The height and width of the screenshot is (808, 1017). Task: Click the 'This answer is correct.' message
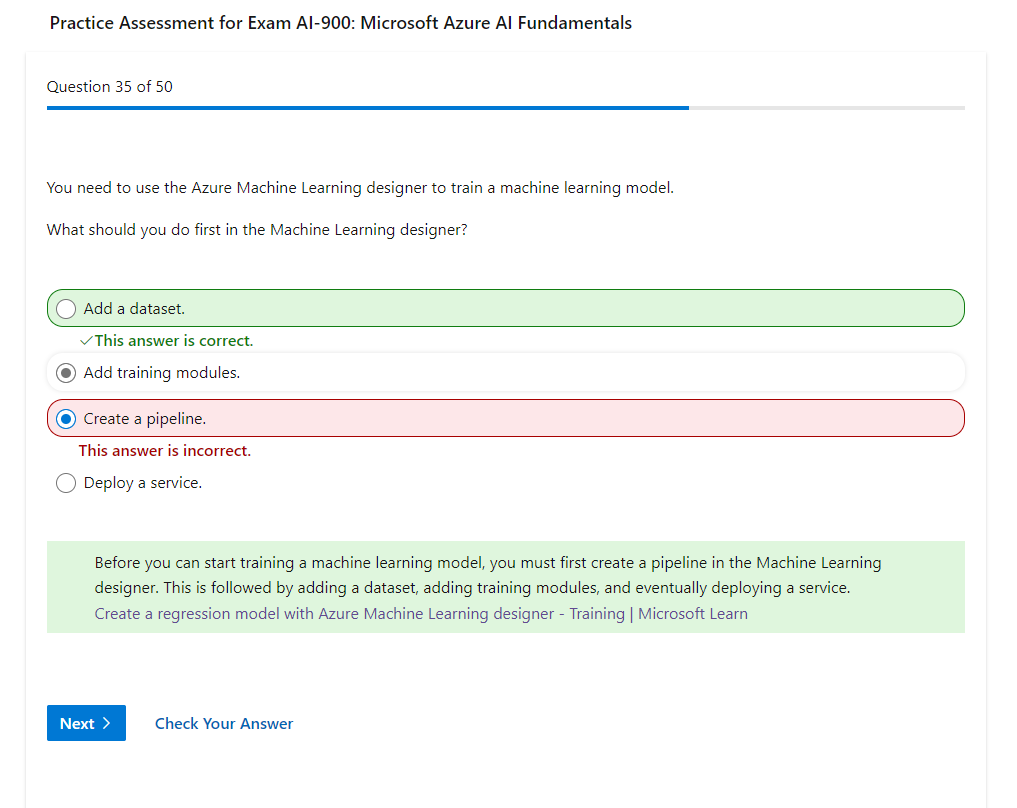point(174,341)
